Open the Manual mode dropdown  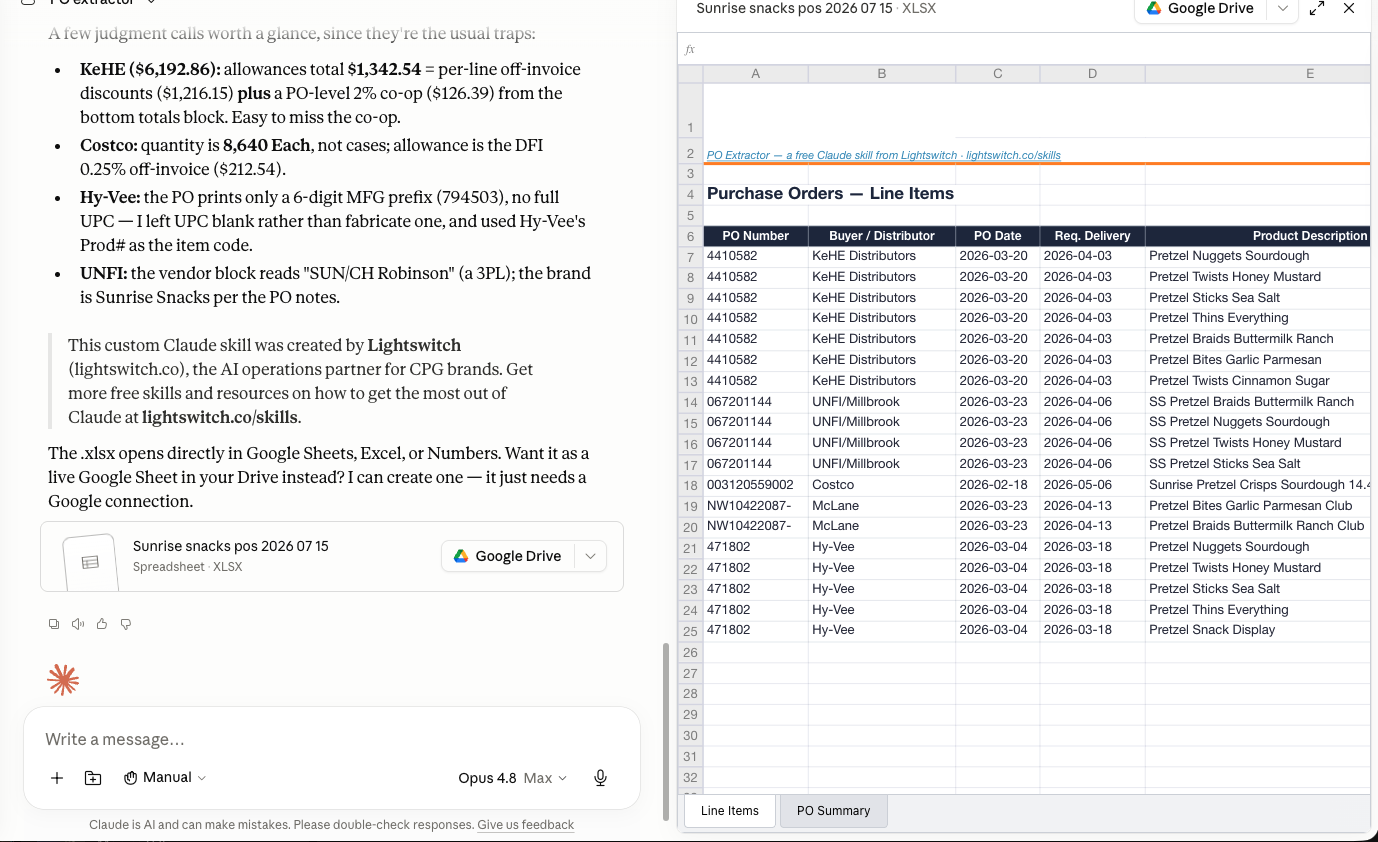point(165,778)
